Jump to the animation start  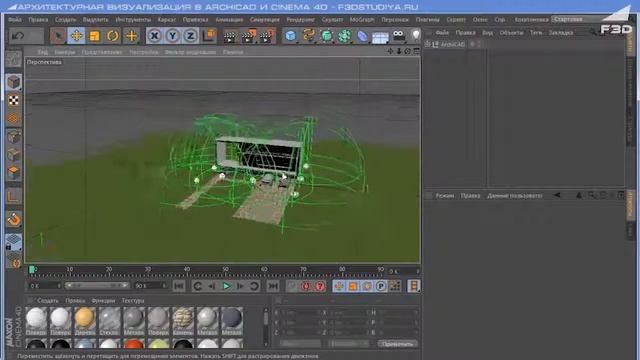[x=179, y=286]
